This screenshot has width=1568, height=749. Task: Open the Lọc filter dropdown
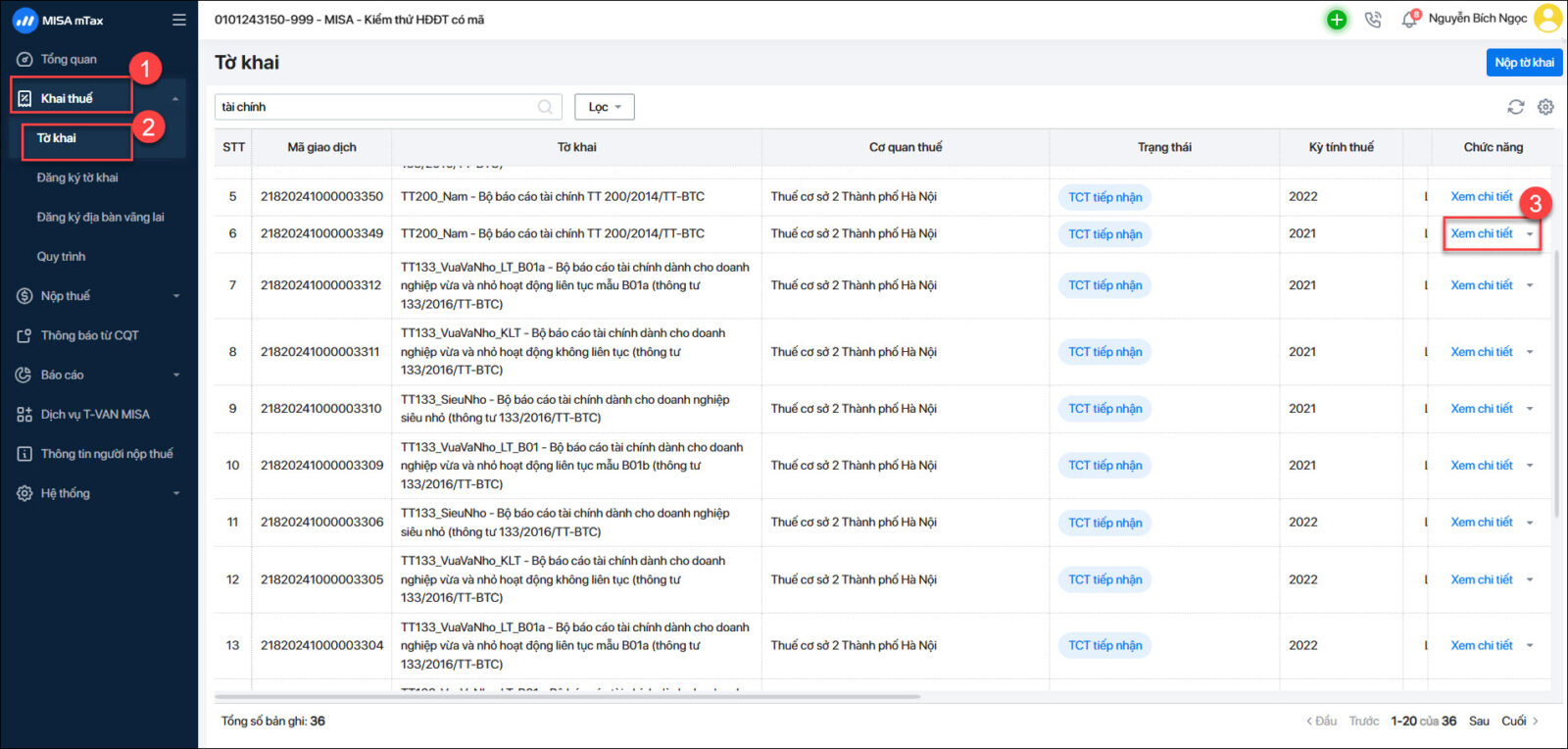pos(604,107)
